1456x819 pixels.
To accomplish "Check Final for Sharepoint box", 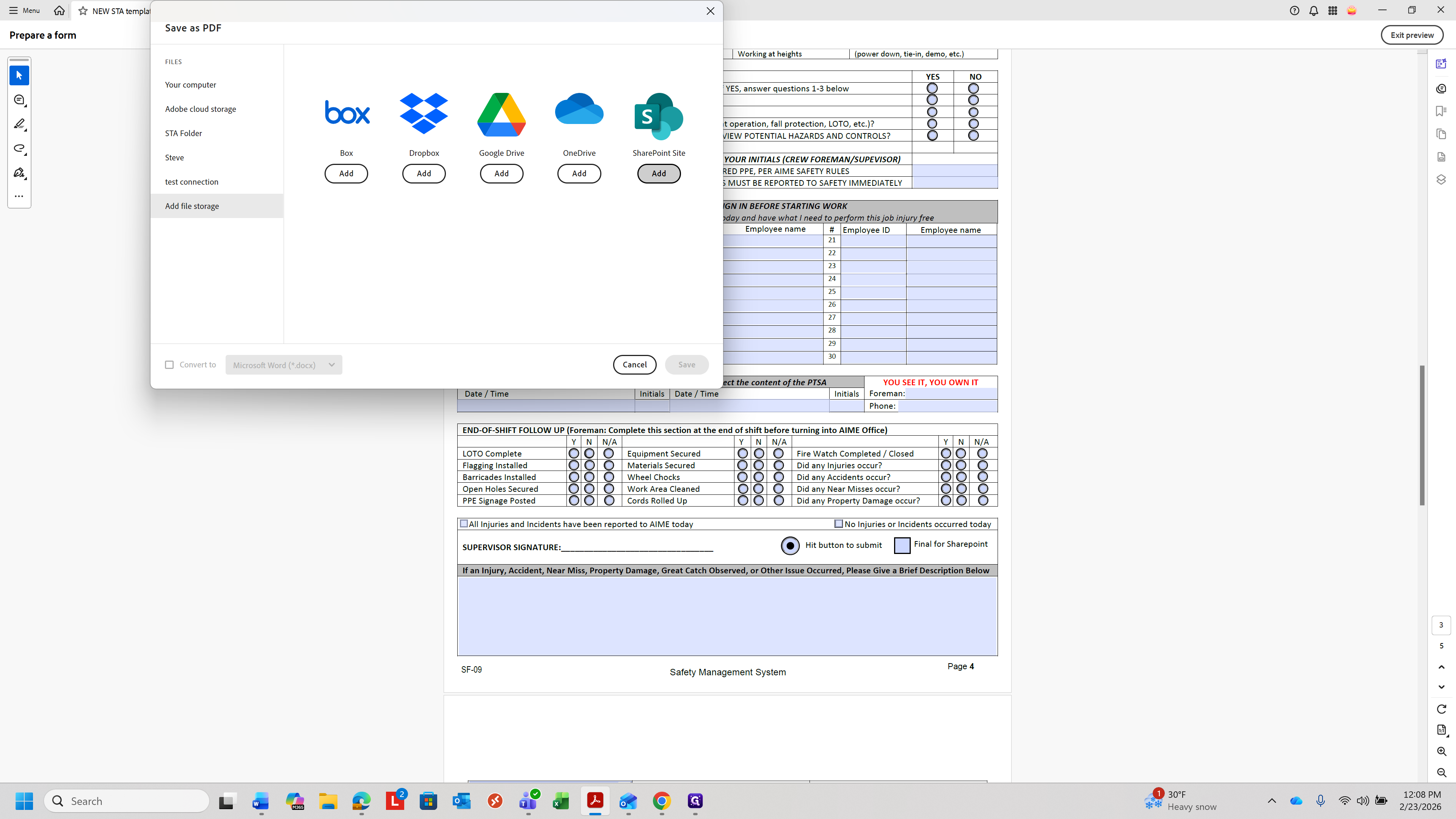I will [902, 546].
